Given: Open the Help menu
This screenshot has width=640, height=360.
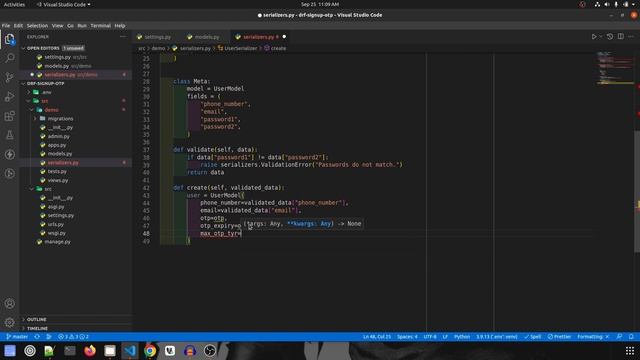Looking at the screenshot, I should (120, 26).
